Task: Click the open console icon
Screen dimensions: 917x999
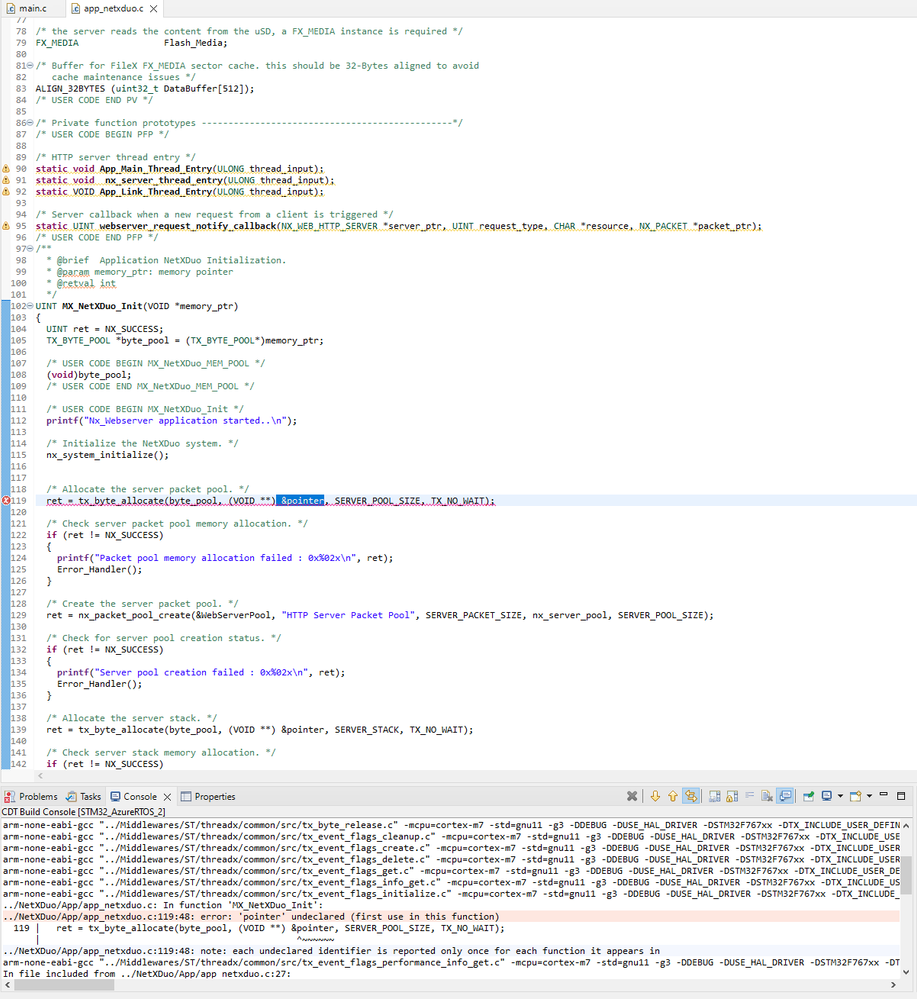Action: tap(856, 796)
